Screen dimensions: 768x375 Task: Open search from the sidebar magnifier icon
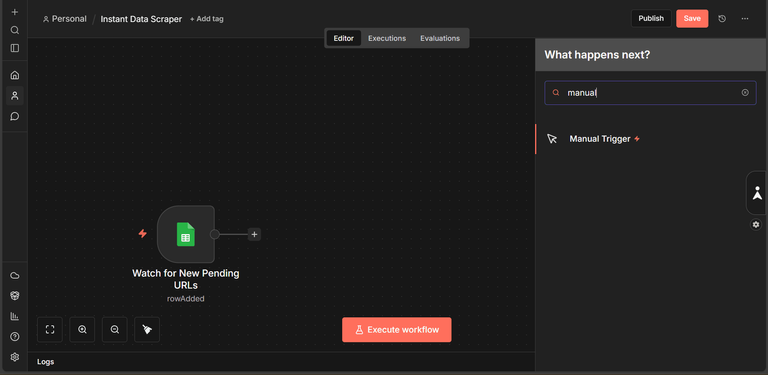pos(15,30)
